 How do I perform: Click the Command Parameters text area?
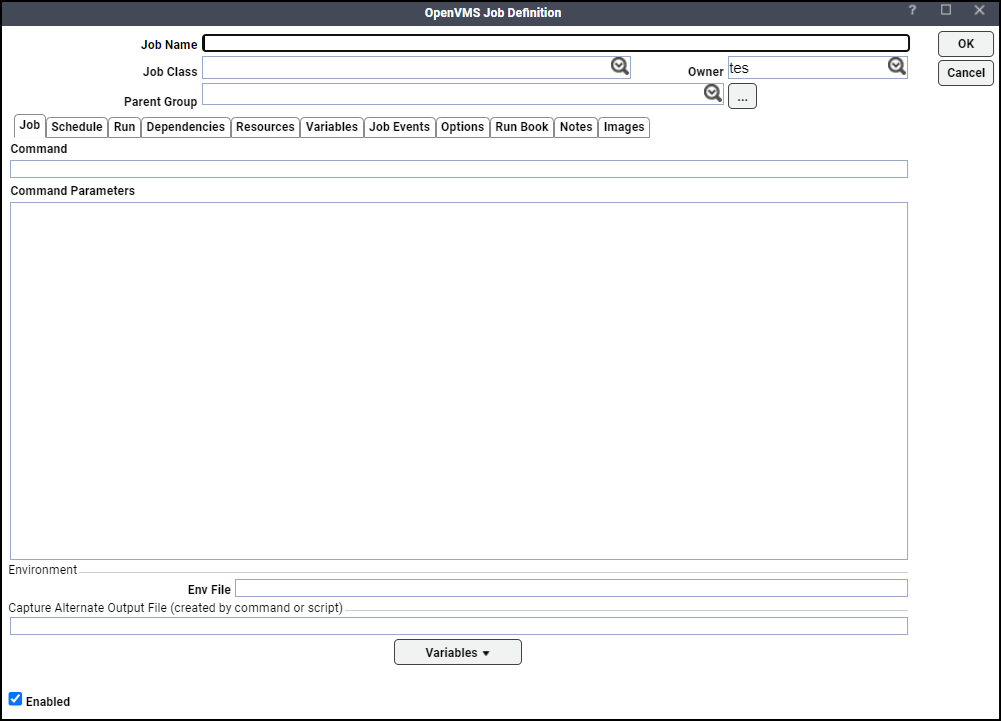(x=458, y=380)
